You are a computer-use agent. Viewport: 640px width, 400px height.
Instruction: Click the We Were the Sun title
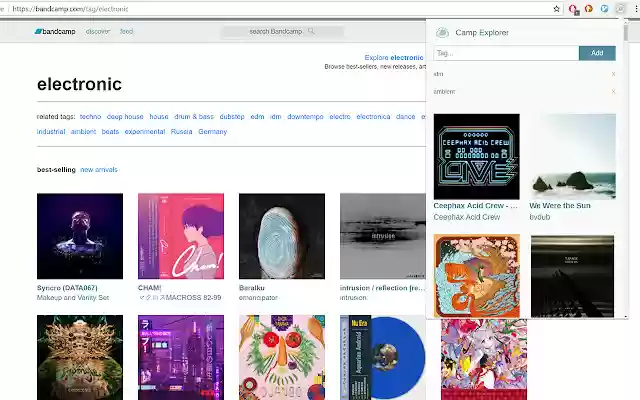[x=560, y=206]
